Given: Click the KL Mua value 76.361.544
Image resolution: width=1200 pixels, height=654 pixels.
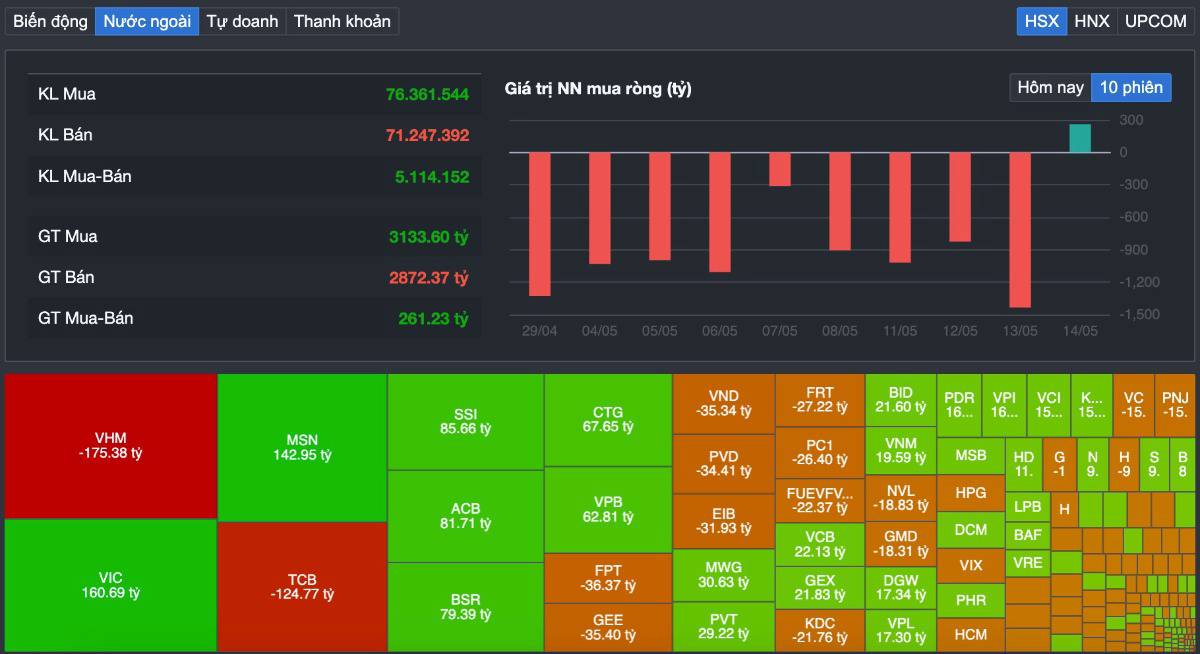Looking at the screenshot, I should [x=427, y=95].
